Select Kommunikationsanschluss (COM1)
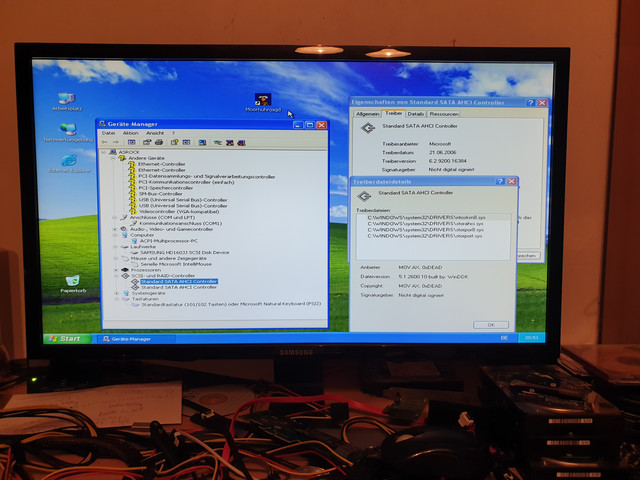Screen dimensions: 640x480 tap(180, 223)
